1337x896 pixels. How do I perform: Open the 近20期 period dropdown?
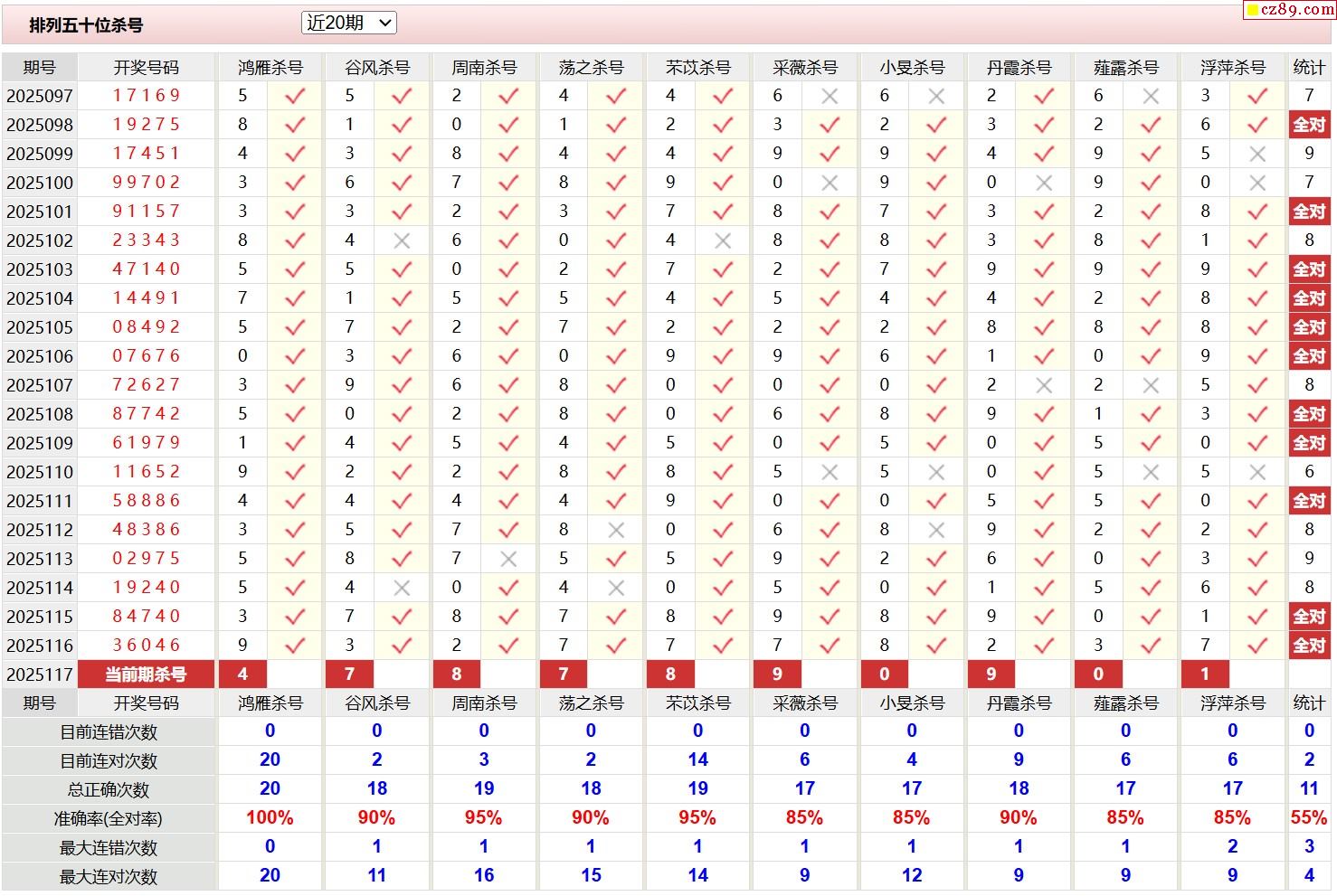point(348,23)
